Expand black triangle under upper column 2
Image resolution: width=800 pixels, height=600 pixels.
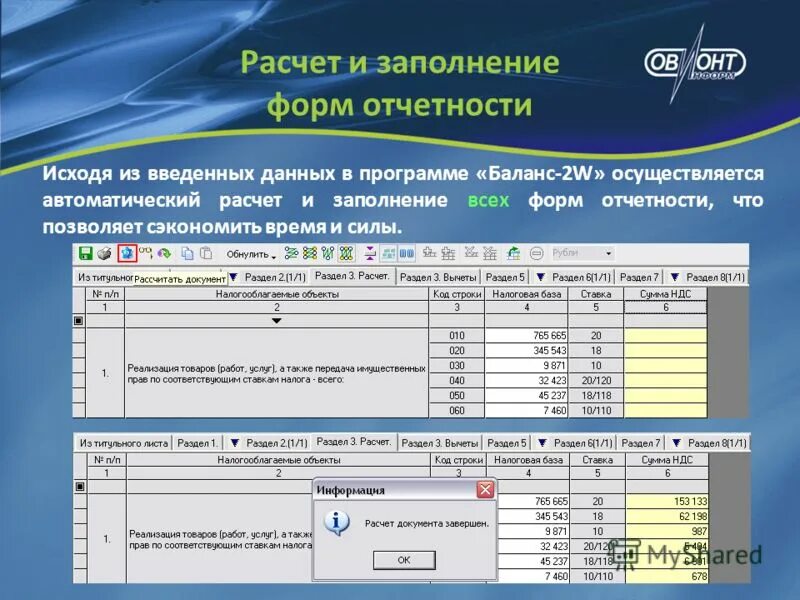pos(276,321)
